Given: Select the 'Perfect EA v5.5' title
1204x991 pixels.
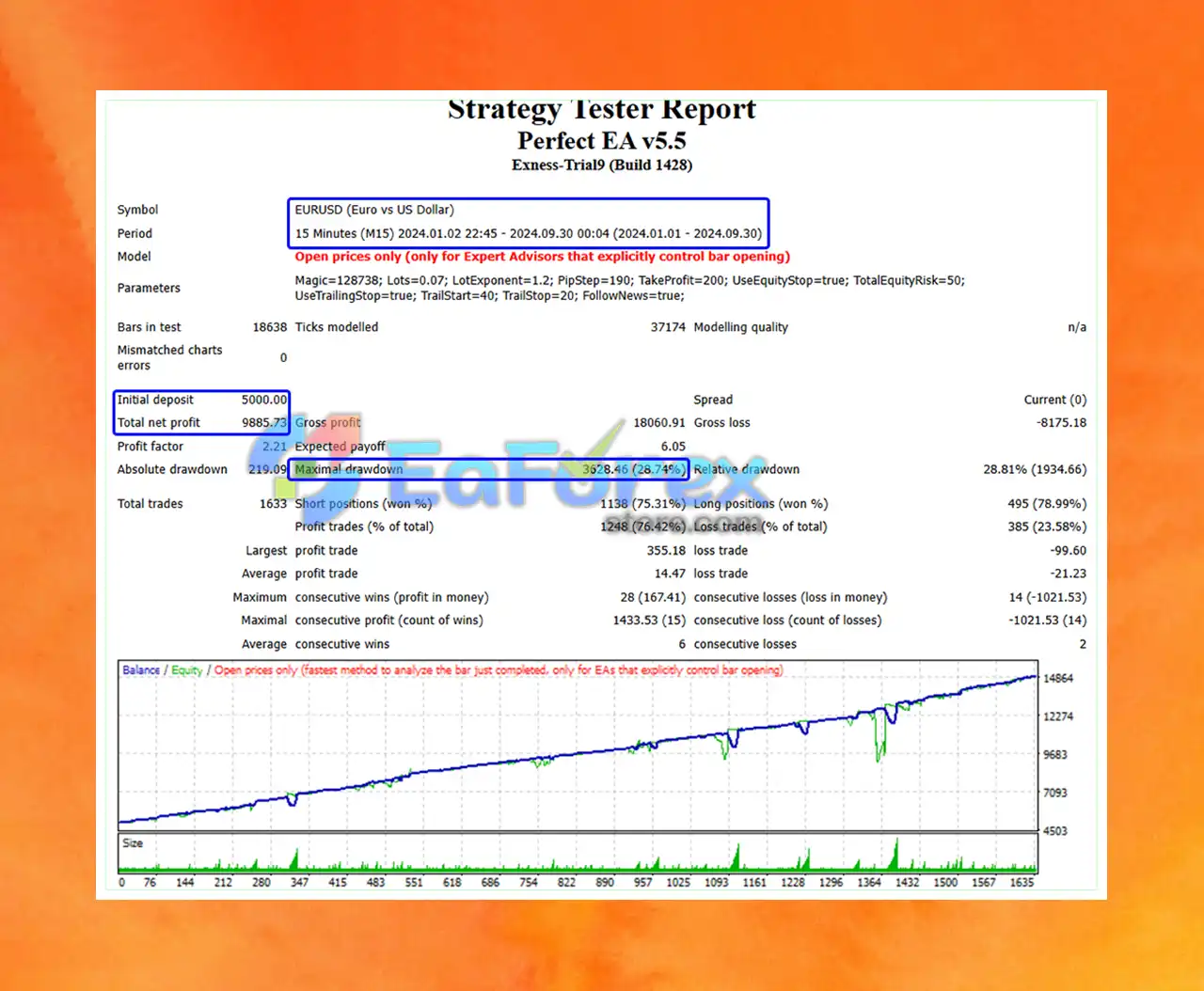Looking at the screenshot, I should coord(602,141).
